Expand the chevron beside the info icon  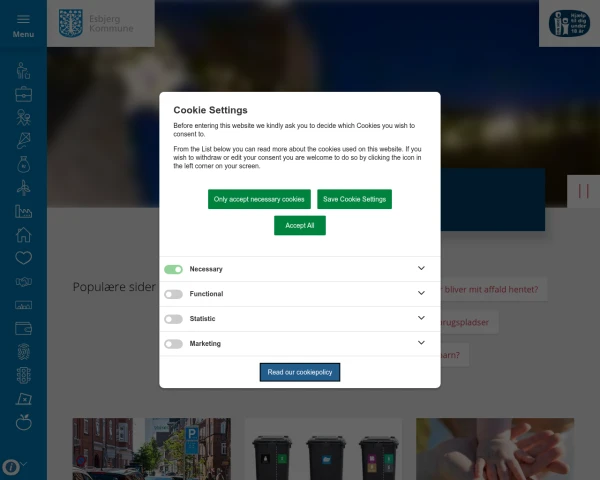point(24,464)
